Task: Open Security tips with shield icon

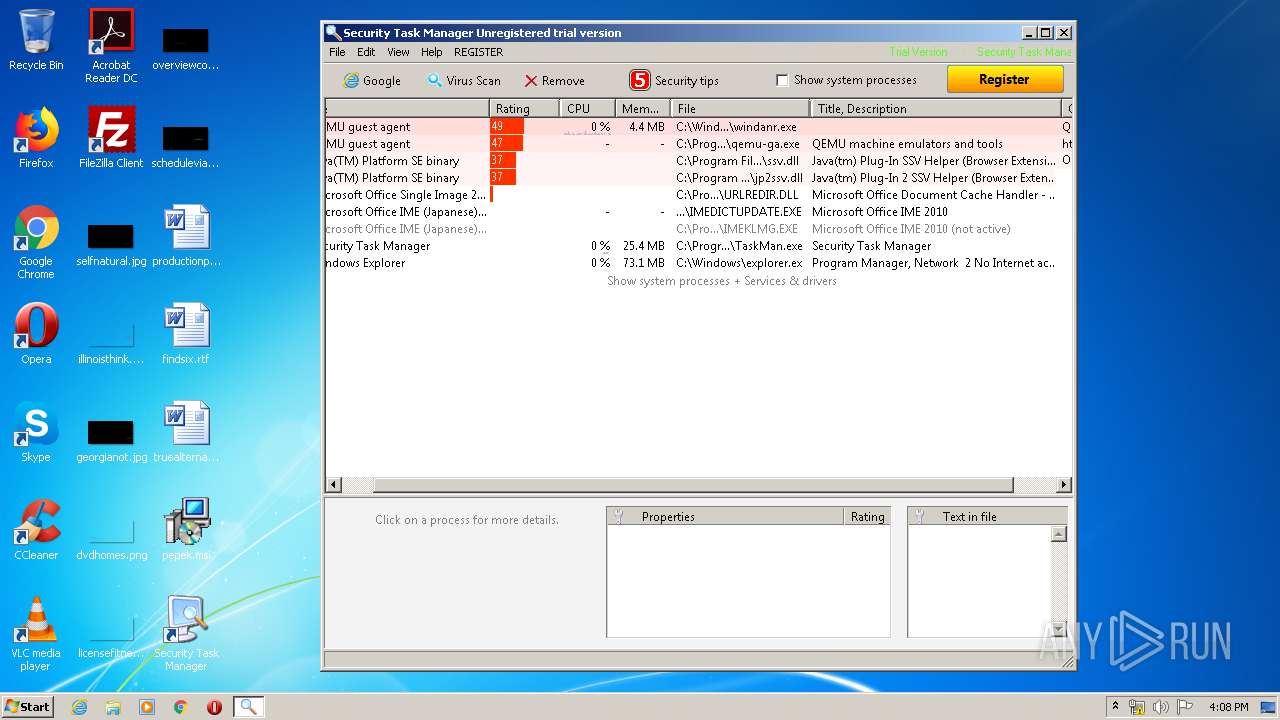Action: (x=674, y=81)
